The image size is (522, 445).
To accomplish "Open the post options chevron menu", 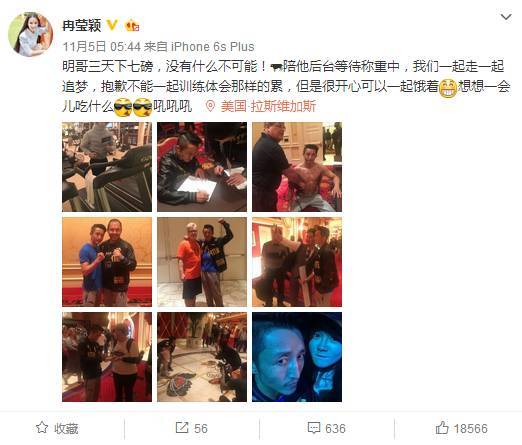I will coord(506,16).
